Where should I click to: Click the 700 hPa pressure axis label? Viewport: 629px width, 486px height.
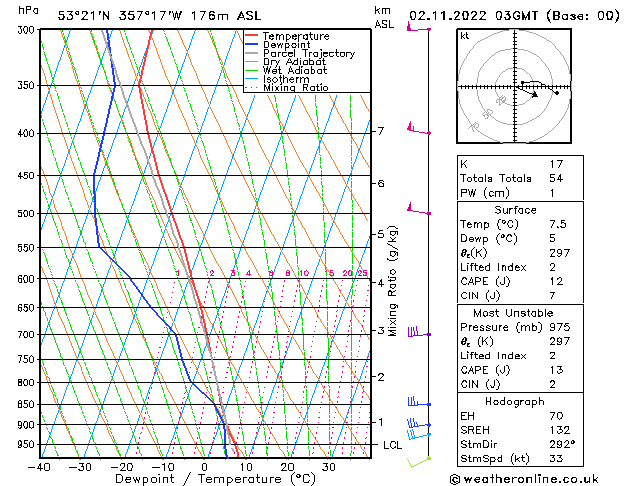(x=28, y=334)
